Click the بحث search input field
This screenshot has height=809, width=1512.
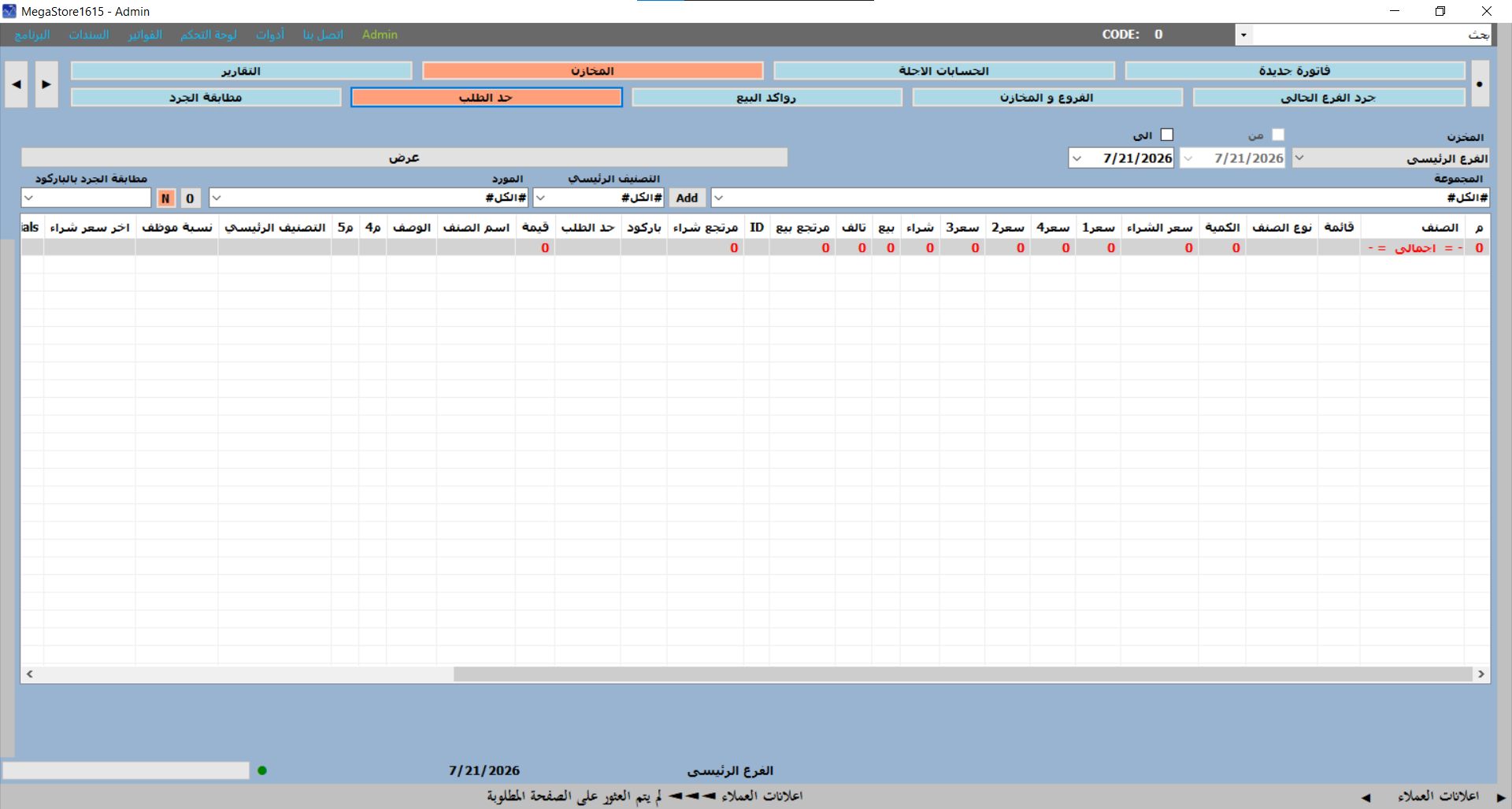pyautogui.click(x=1371, y=35)
